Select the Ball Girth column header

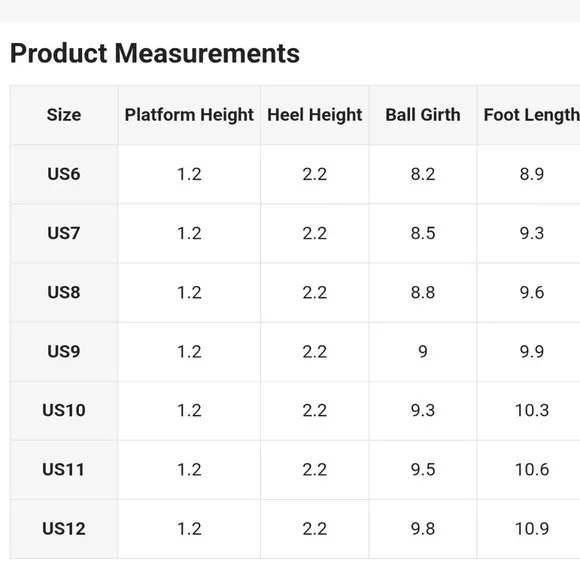coord(423,115)
